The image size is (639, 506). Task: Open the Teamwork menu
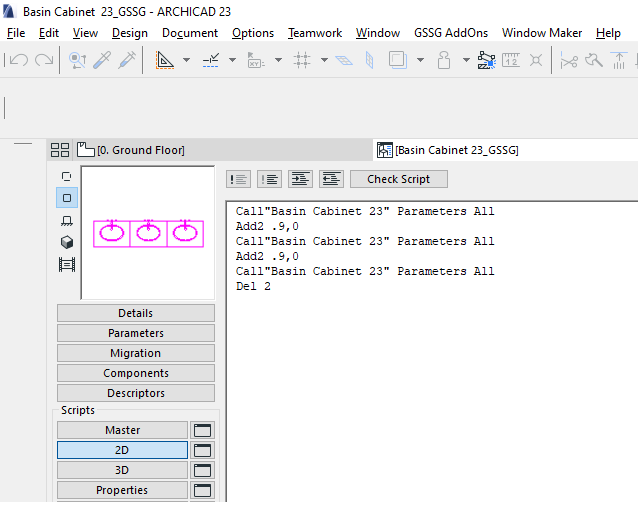(315, 33)
